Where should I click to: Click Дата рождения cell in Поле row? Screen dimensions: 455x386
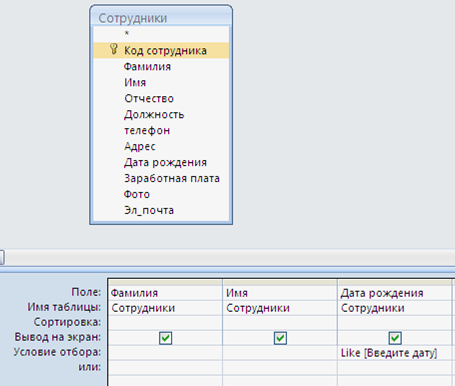[x=395, y=293]
